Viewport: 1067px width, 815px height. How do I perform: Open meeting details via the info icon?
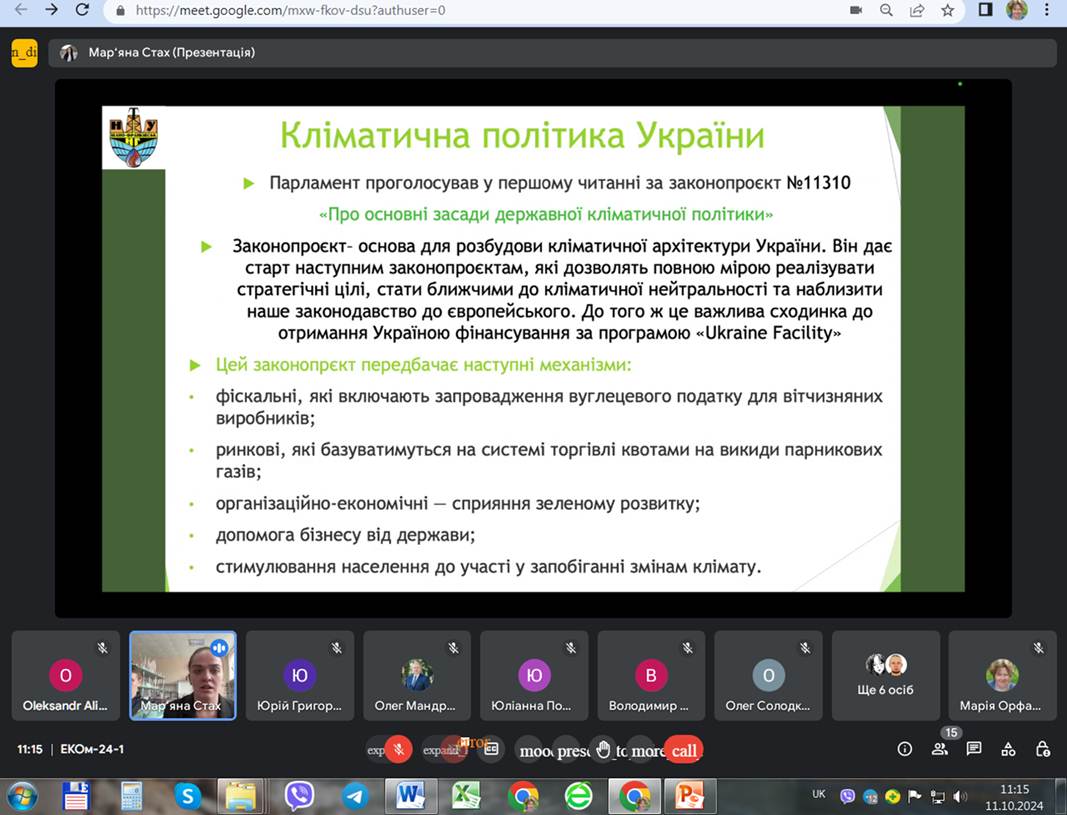coord(905,748)
